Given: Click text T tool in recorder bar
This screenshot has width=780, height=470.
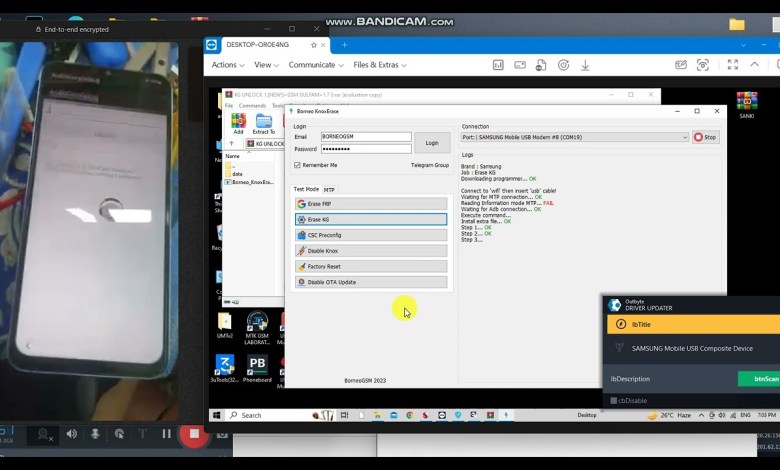Looking at the screenshot, I should [142, 434].
